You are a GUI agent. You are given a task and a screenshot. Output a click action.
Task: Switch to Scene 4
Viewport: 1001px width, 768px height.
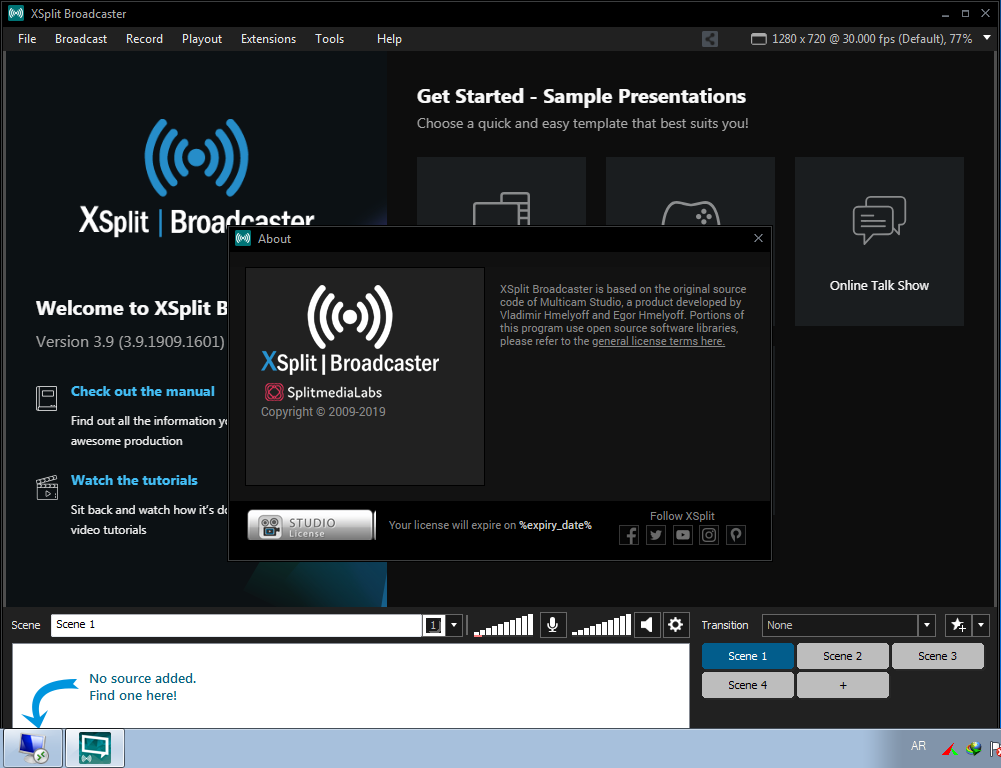click(748, 685)
